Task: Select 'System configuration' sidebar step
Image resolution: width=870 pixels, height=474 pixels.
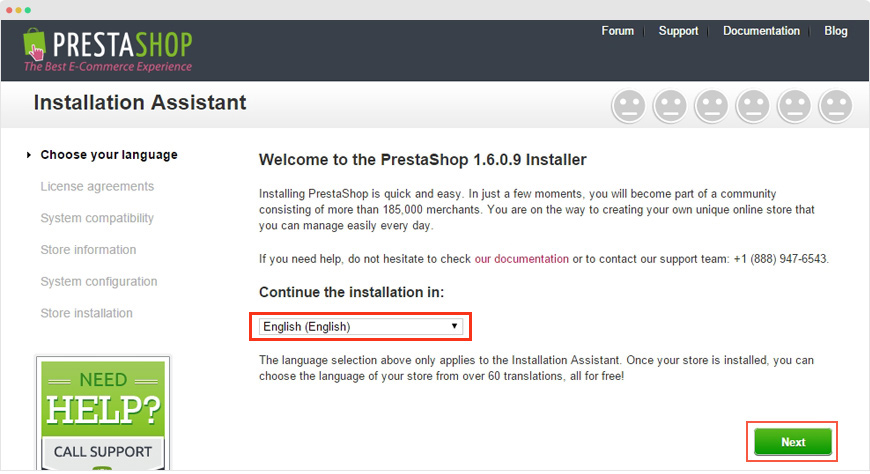Action: point(99,282)
